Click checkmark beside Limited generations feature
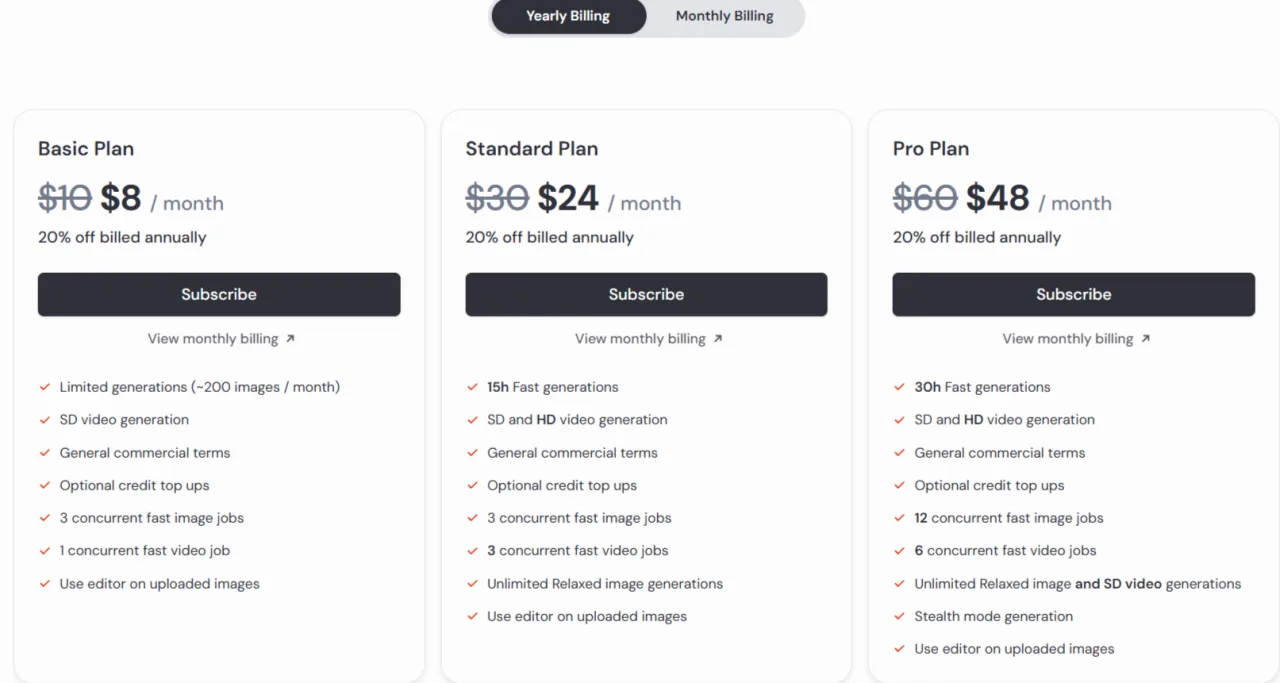Image resolution: width=1280 pixels, height=683 pixels. pyautogui.click(x=45, y=387)
